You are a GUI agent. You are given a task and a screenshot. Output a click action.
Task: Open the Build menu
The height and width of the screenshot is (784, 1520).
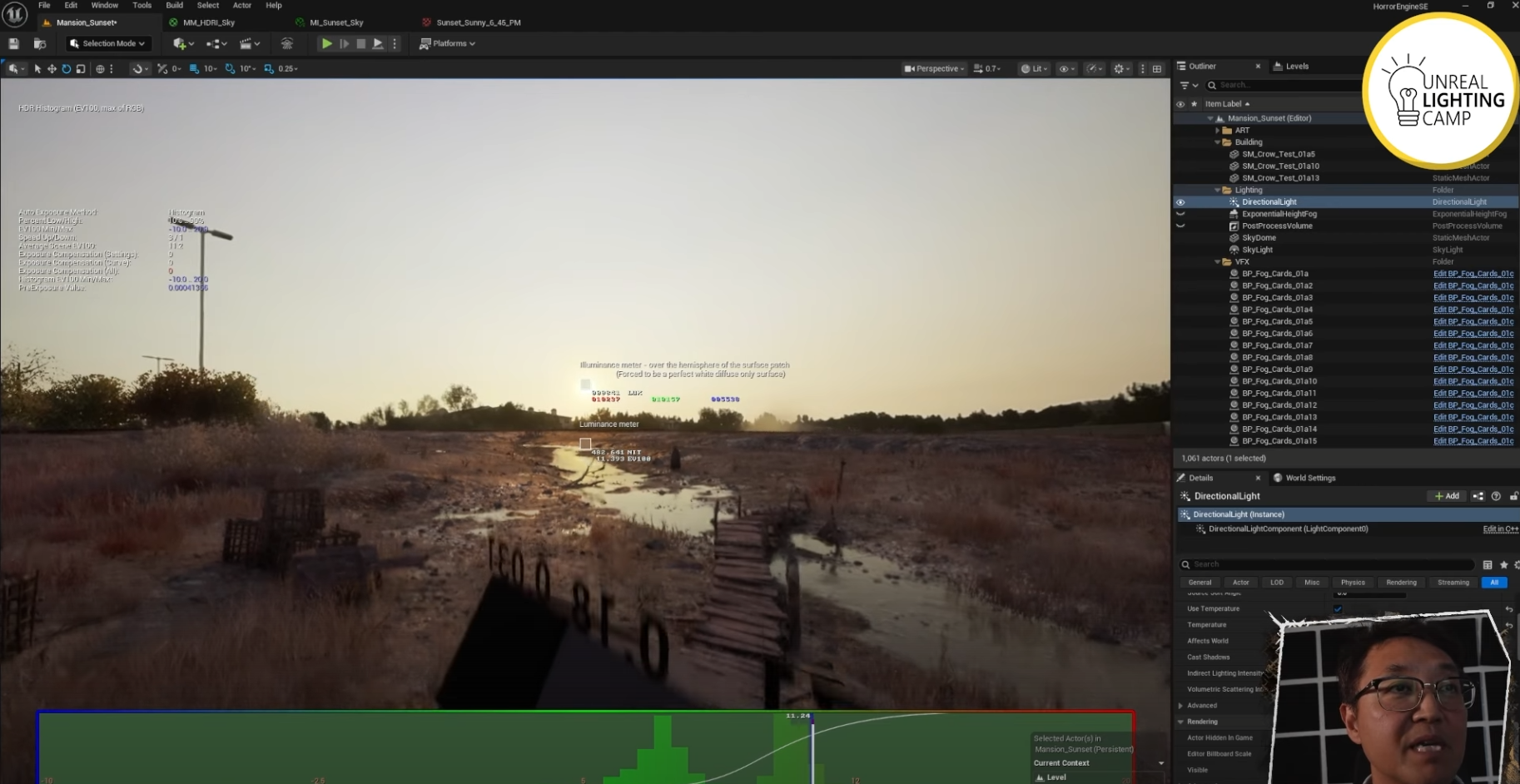174,5
